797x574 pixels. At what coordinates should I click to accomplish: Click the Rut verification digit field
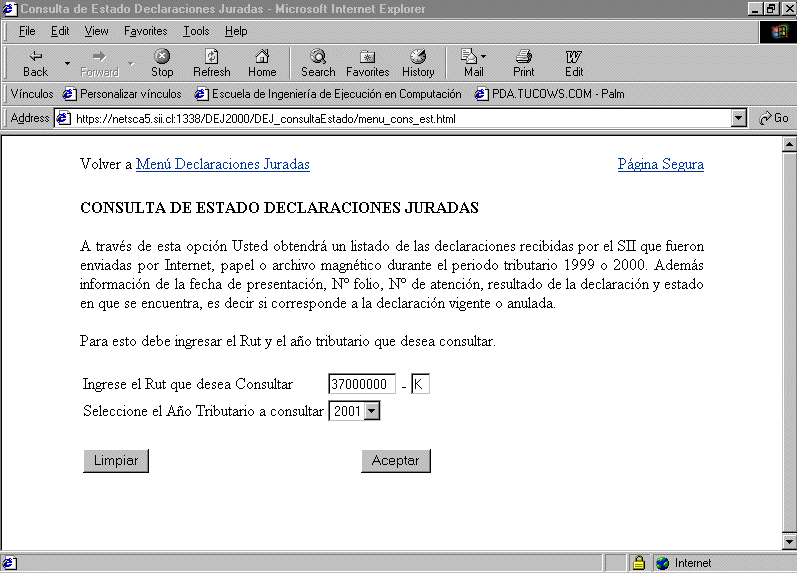pyautogui.click(x=420, y=384)
